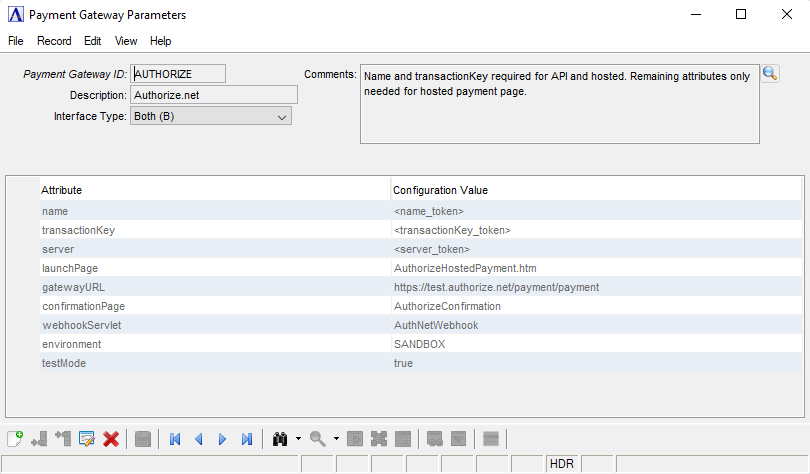Screen dimensions: 810x474
Task: Select the 'transactionKey' attribute cell
Action: [215, 230]
